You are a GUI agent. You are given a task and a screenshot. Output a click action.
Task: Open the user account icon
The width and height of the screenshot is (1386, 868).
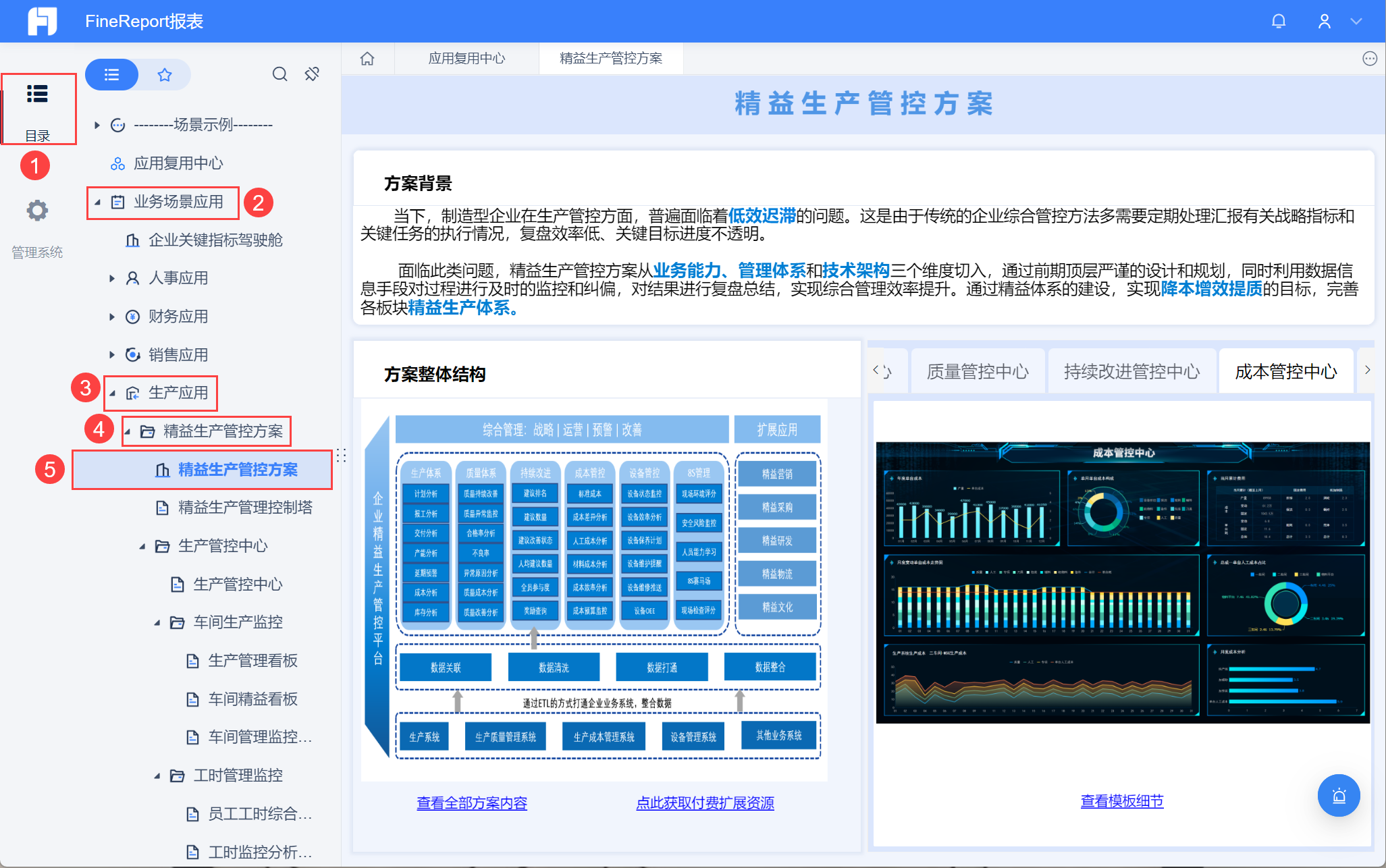(x=1324, y=22)
